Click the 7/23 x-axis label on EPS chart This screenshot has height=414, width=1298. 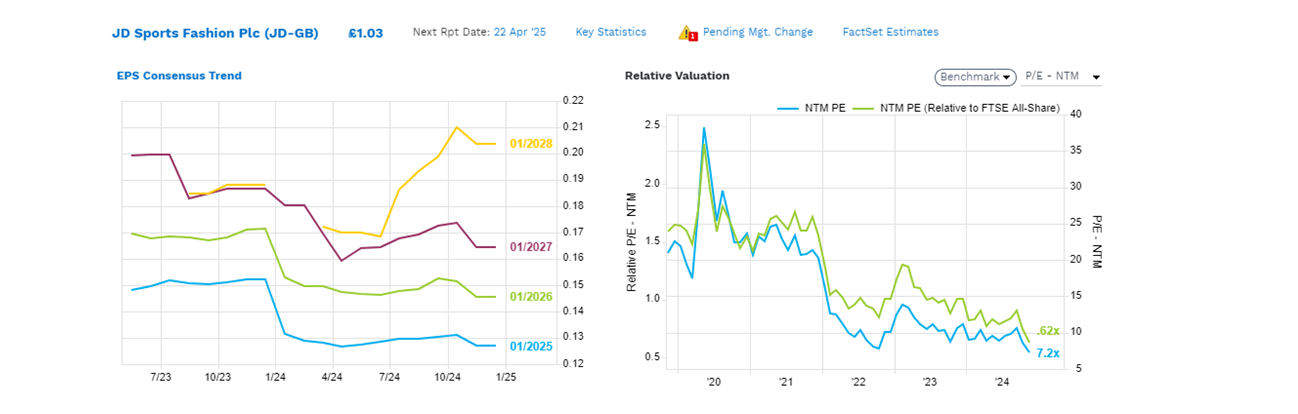pos(160,377)
